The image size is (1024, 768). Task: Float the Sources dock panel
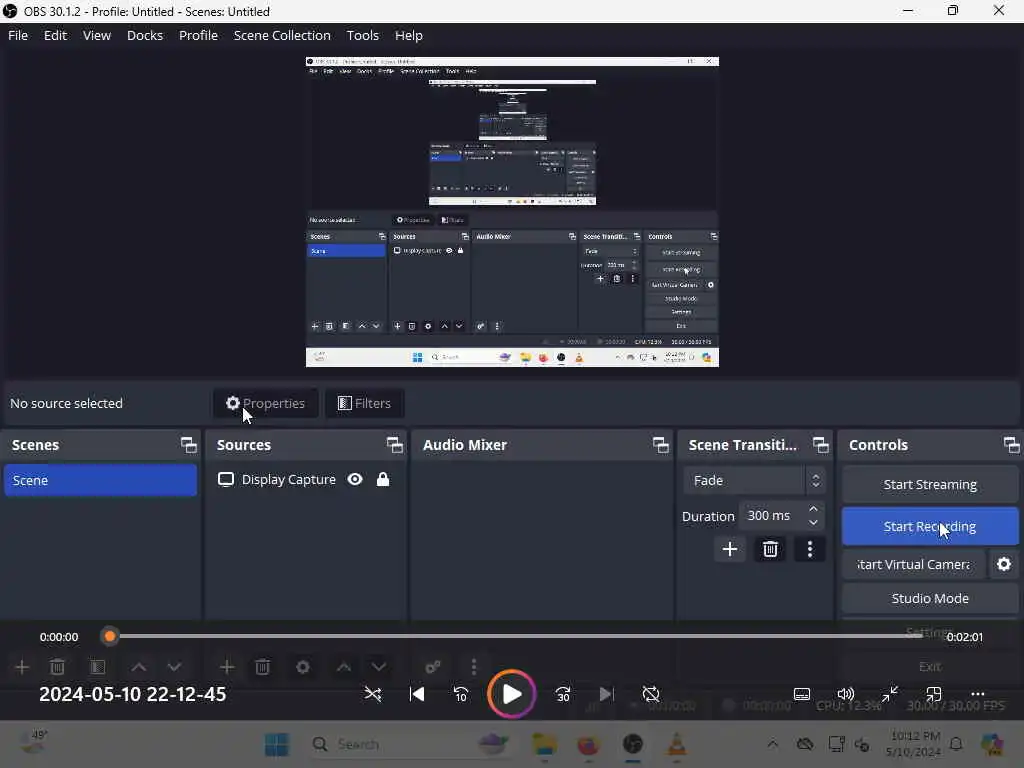tap(394, 445)
